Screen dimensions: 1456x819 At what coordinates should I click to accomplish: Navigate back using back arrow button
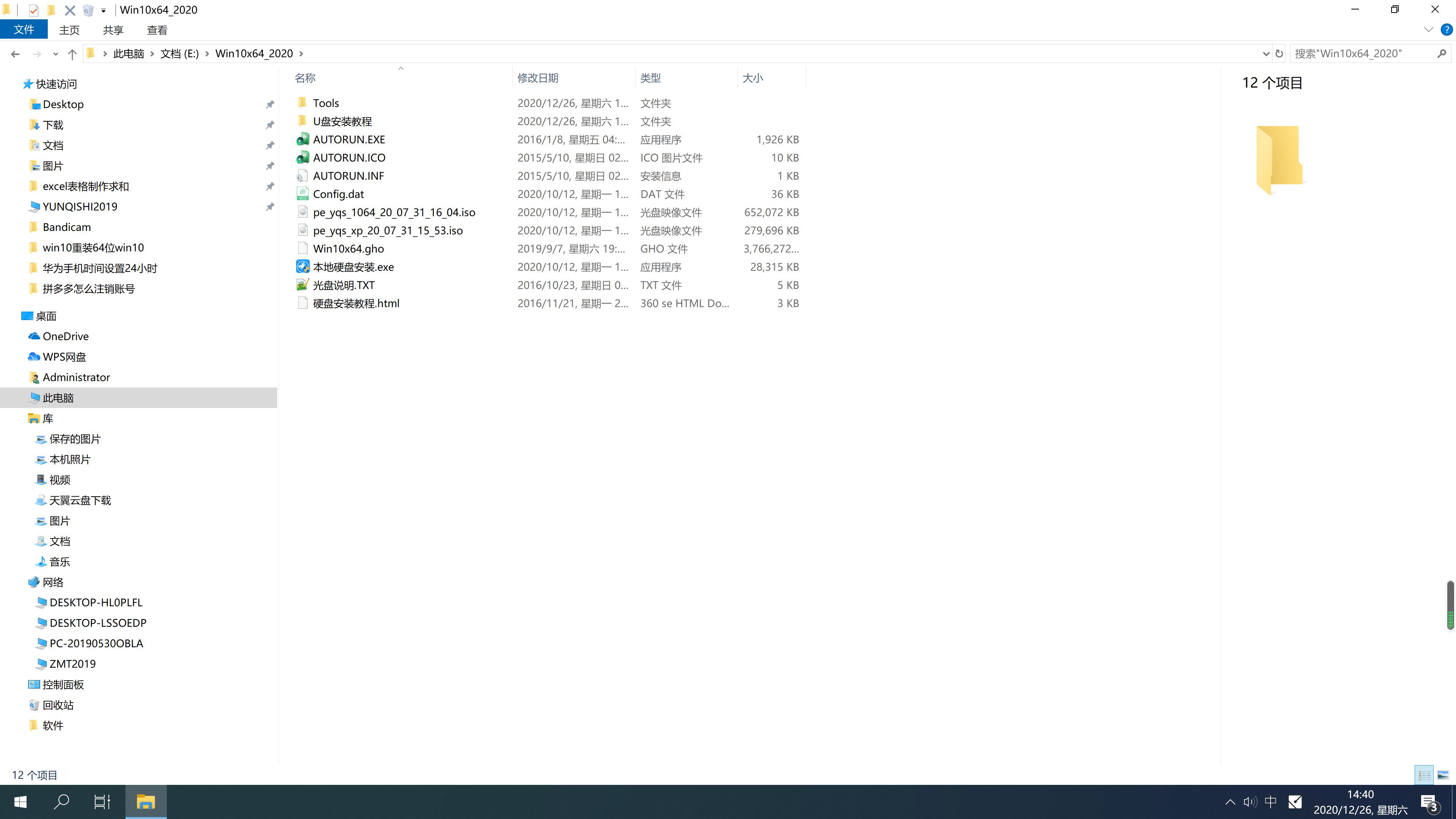[14, 53]
